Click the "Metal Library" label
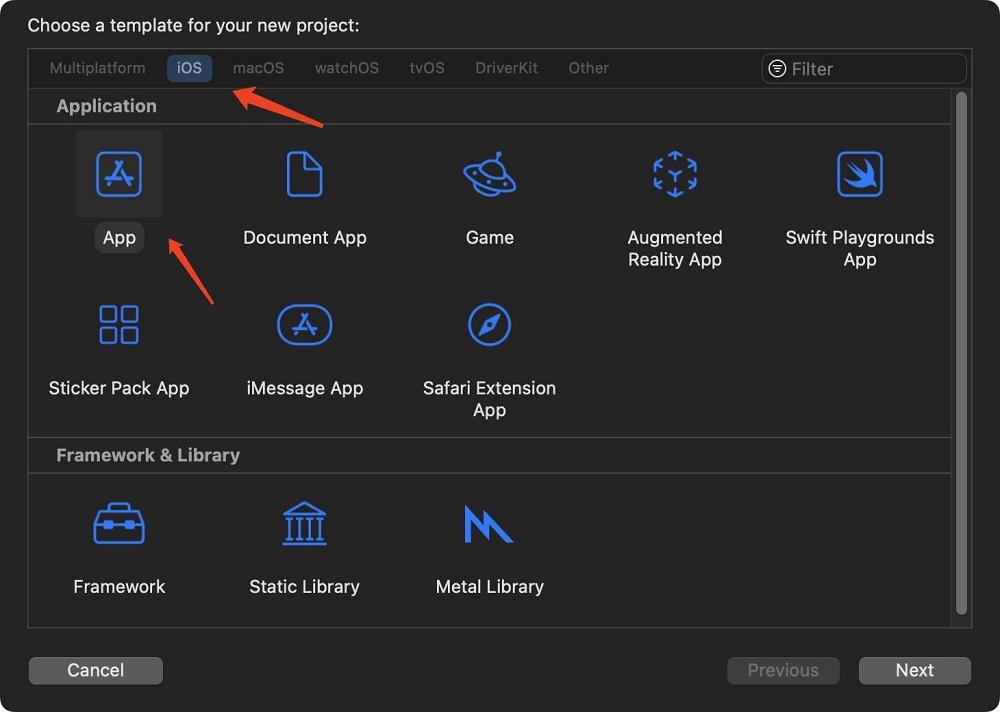The height and width of the screenshot is (712, 1000). (490, 586)
